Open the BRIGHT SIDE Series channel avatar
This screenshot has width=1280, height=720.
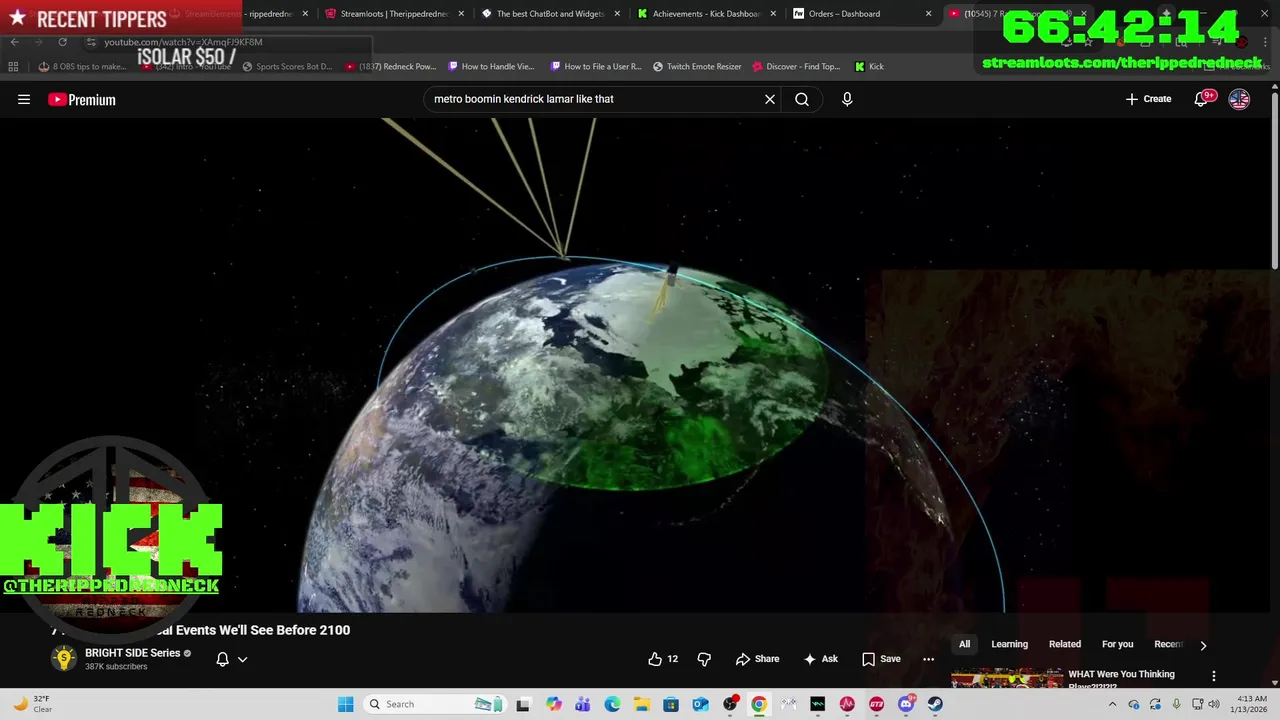click(64, 658)
